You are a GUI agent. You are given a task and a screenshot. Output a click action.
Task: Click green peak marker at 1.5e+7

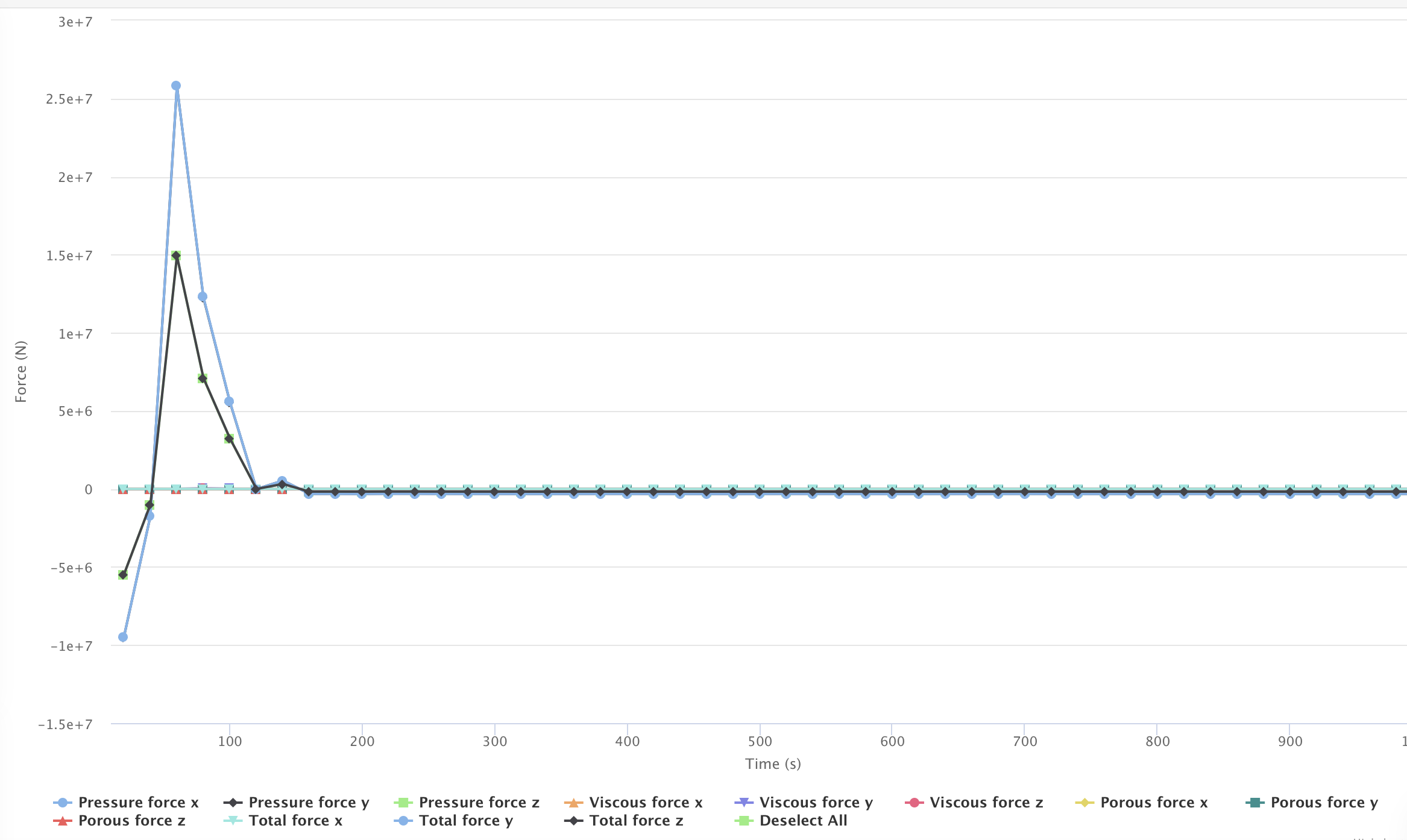pos(176,255)
